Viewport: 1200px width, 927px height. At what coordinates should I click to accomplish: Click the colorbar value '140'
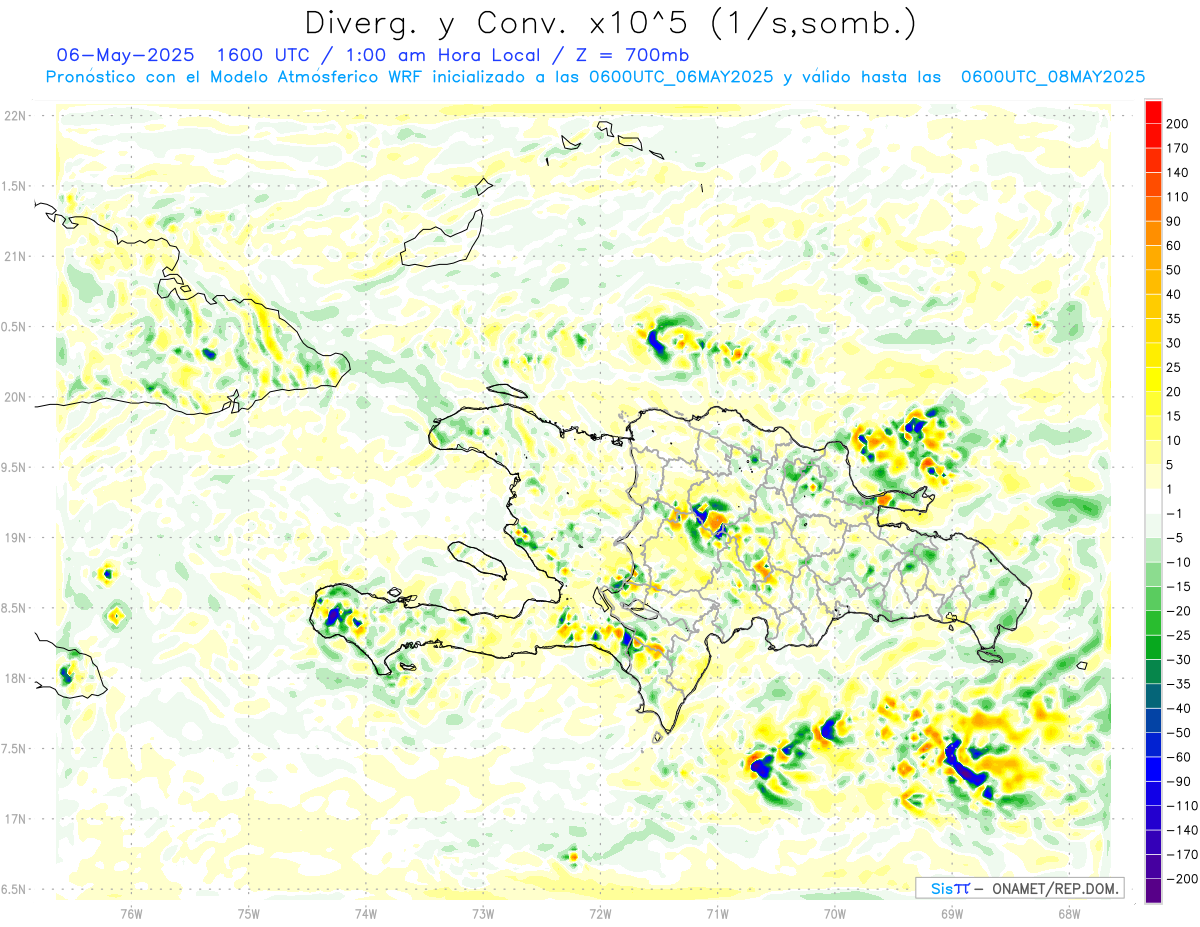(1177, 172)
